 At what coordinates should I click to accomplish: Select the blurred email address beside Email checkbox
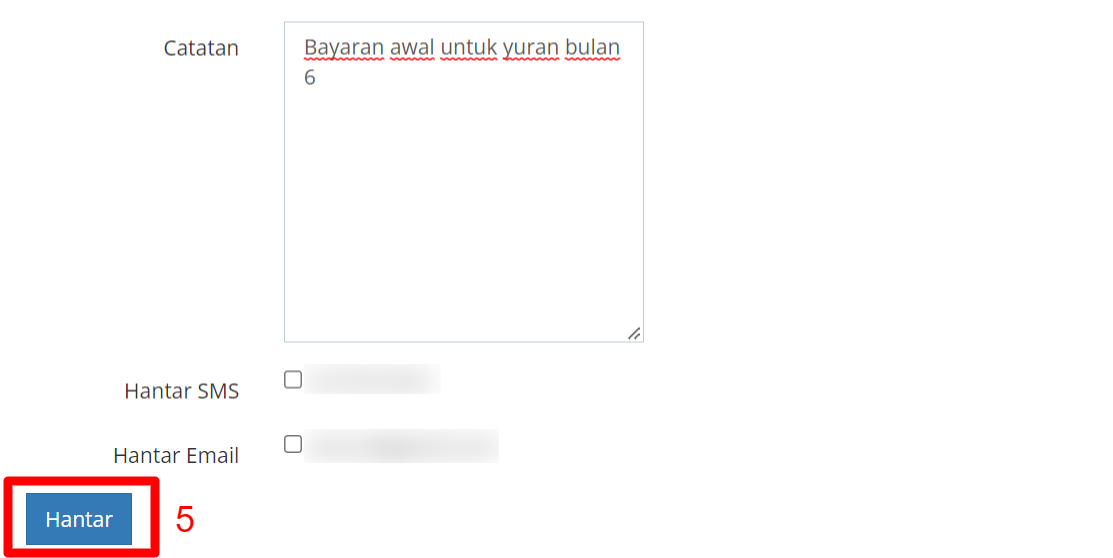(401, 446)
